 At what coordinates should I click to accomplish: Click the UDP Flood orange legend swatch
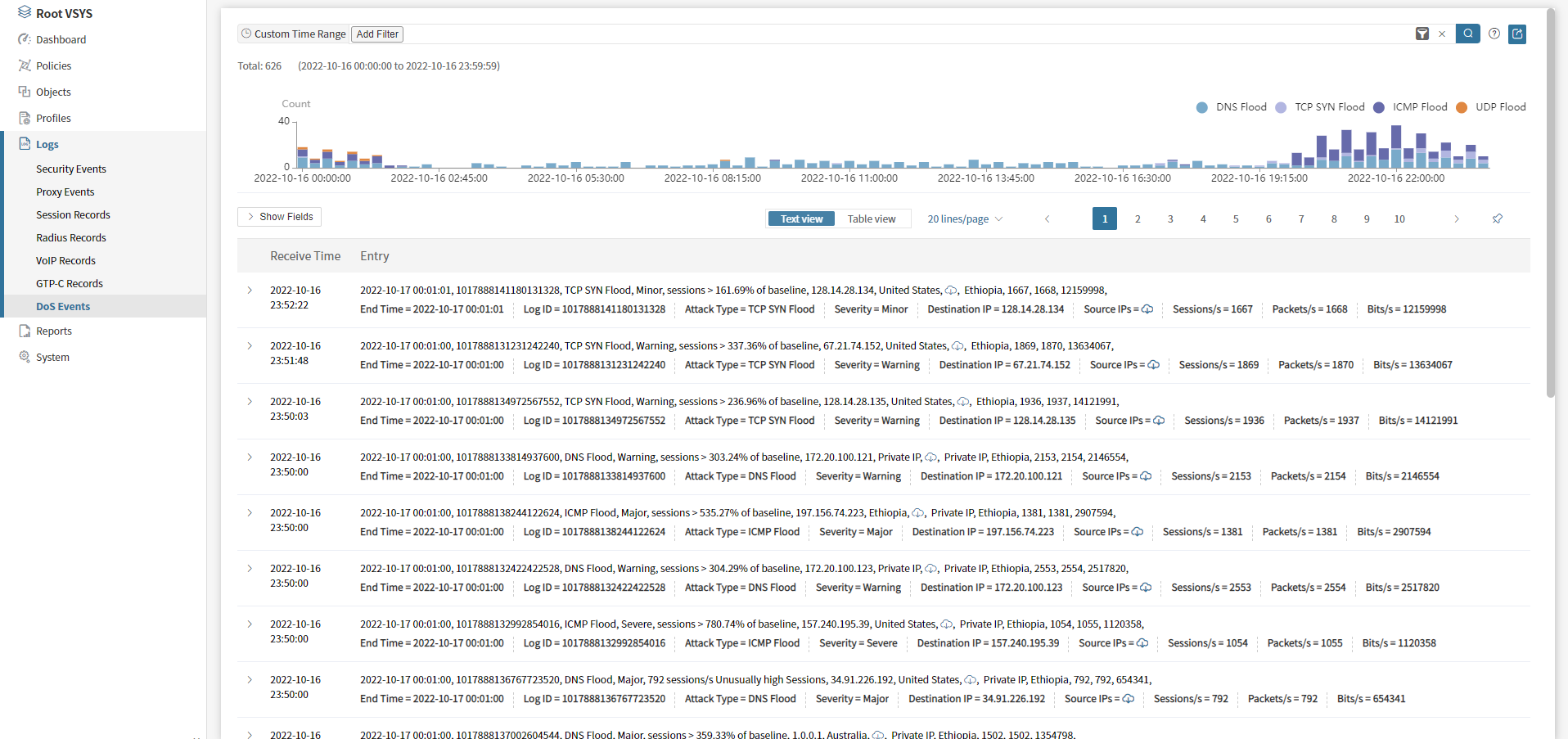click(1462, 107)
